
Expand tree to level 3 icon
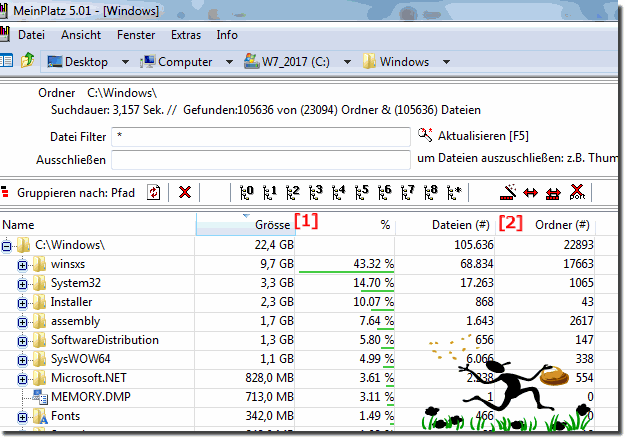[315, 192]
